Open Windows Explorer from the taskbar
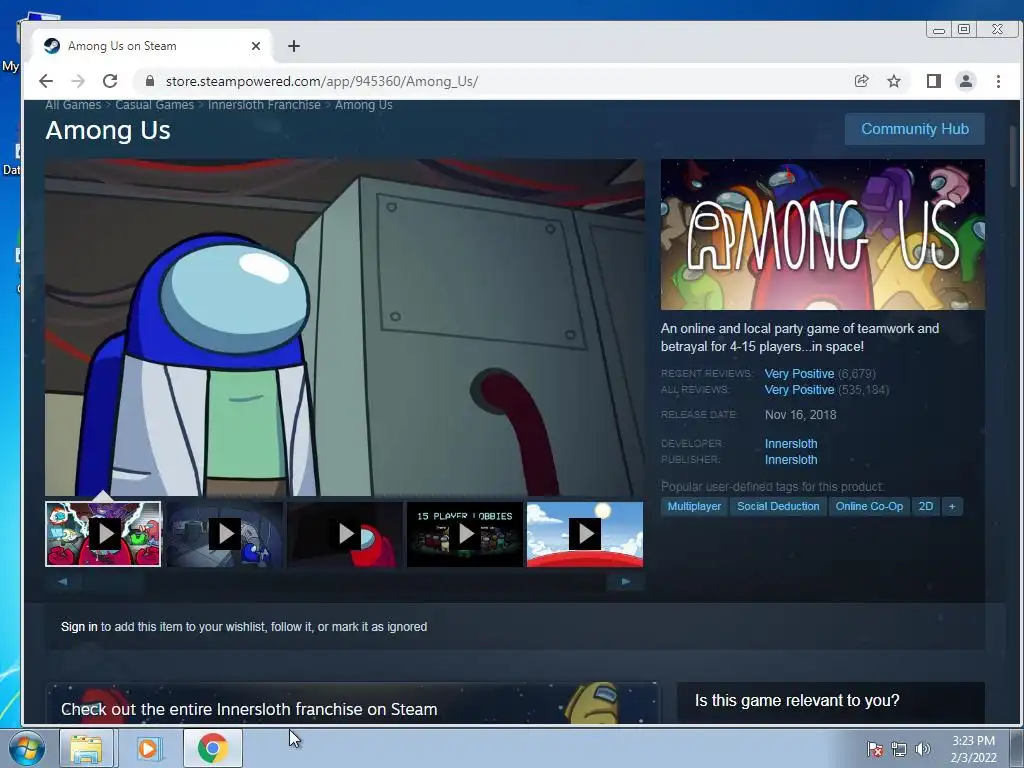 pyautogui.click(x=86, y=748)
